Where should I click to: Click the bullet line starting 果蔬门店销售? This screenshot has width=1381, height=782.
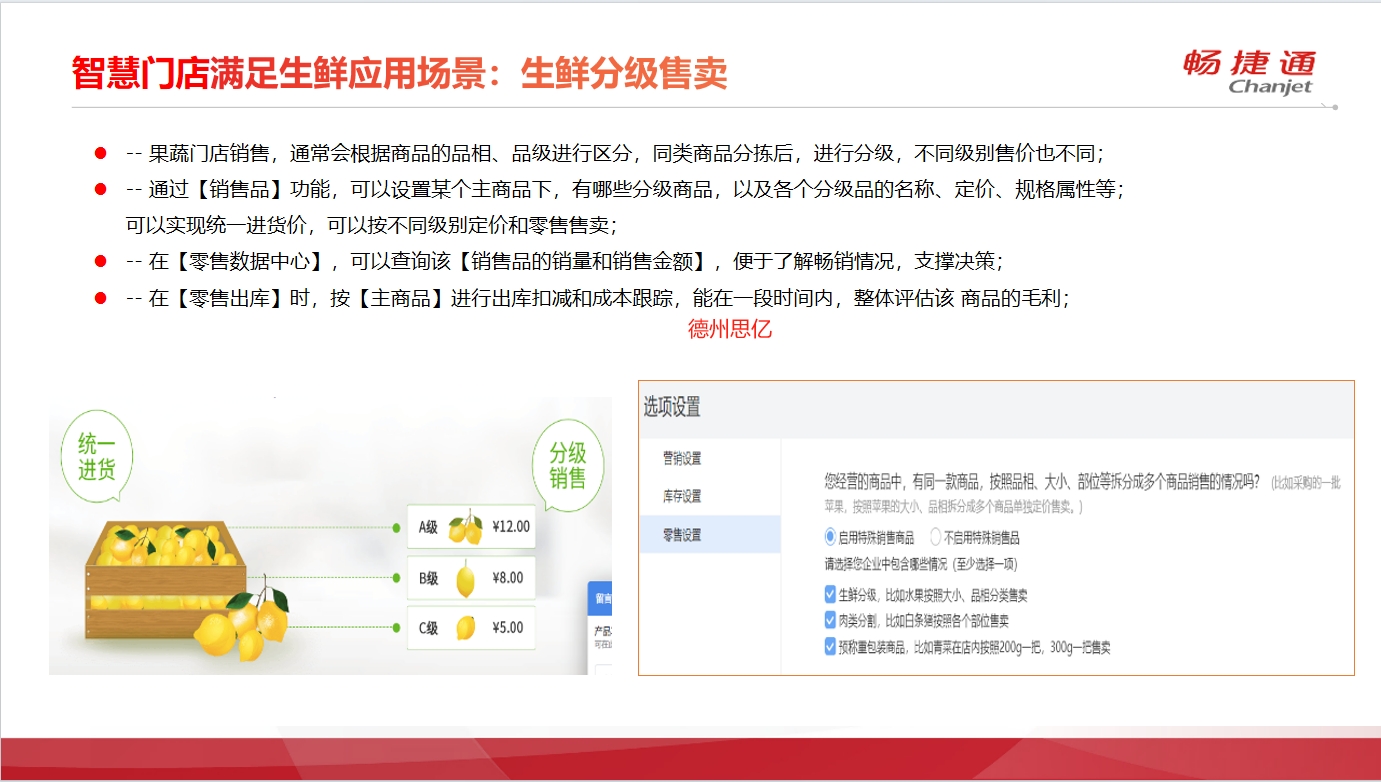coord(614,154)
